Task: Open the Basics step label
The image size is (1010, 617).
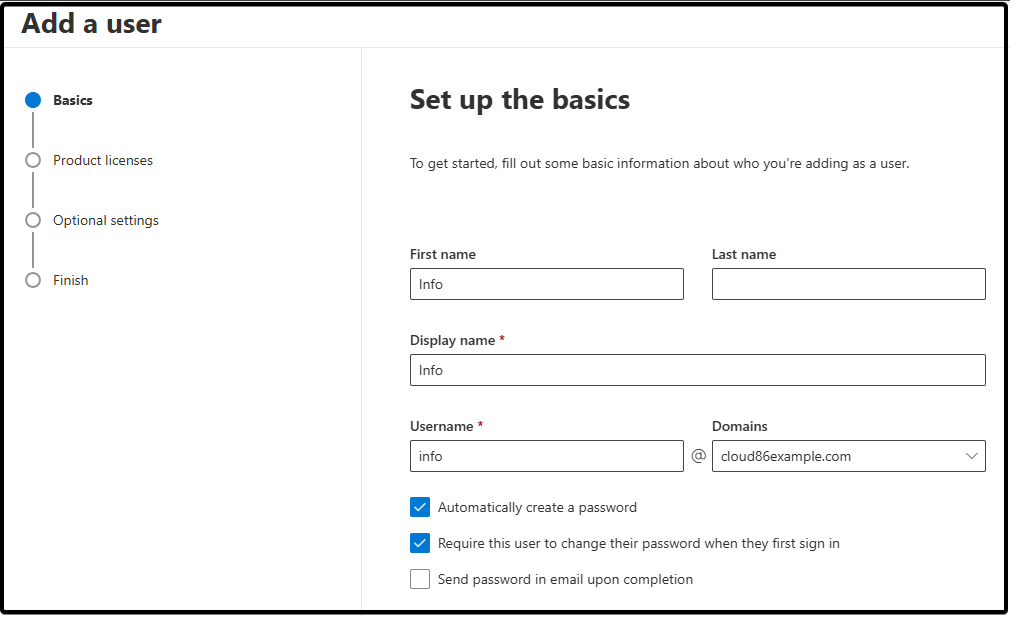Action: (73, 100)
